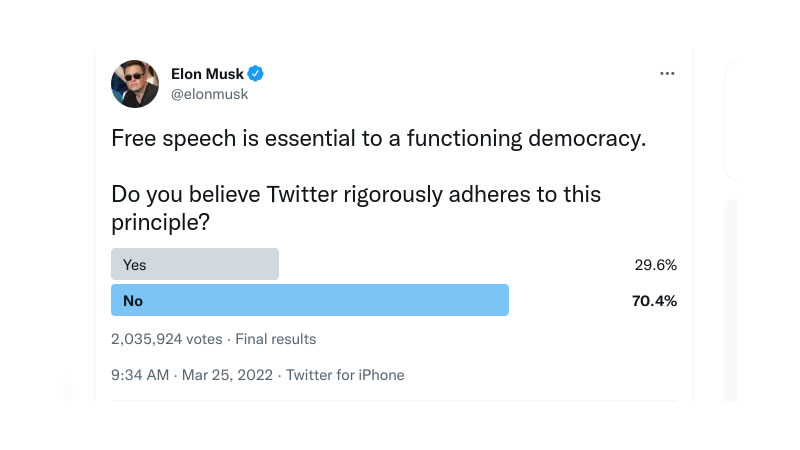
Task: Click the word principle? in the tweet
Action: coord(160,223)
